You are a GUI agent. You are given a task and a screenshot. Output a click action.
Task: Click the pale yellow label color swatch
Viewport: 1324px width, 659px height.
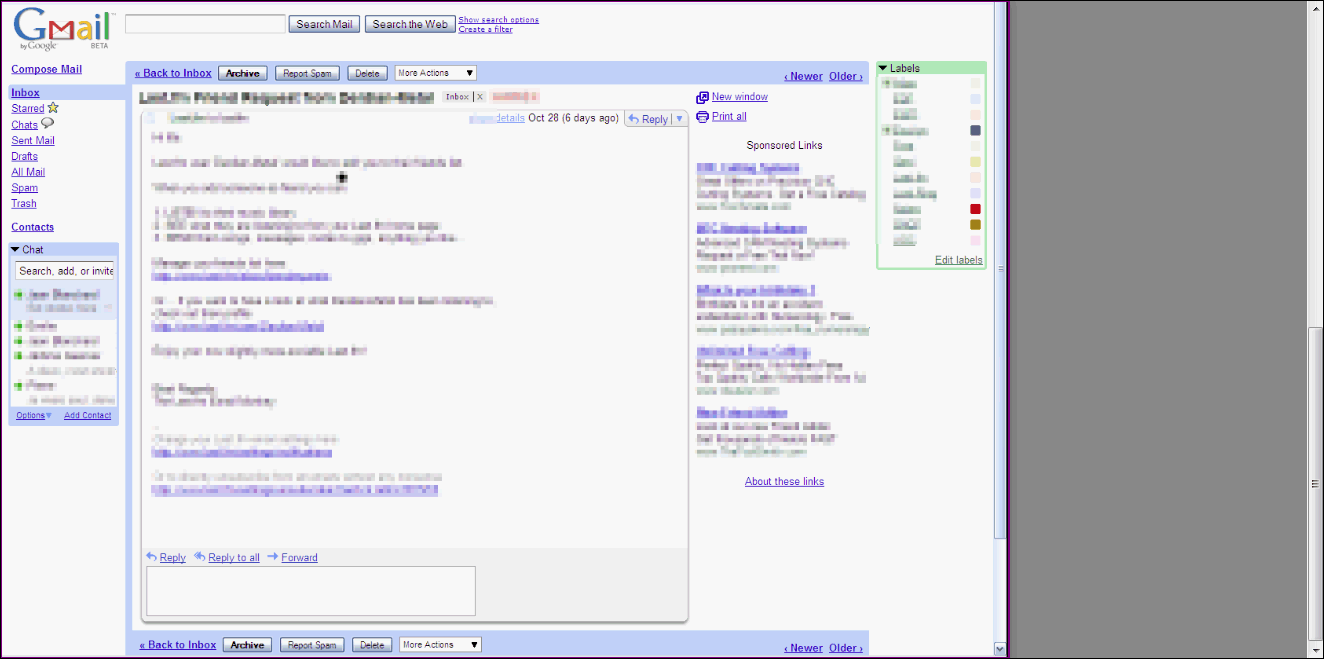pos(975,162)
